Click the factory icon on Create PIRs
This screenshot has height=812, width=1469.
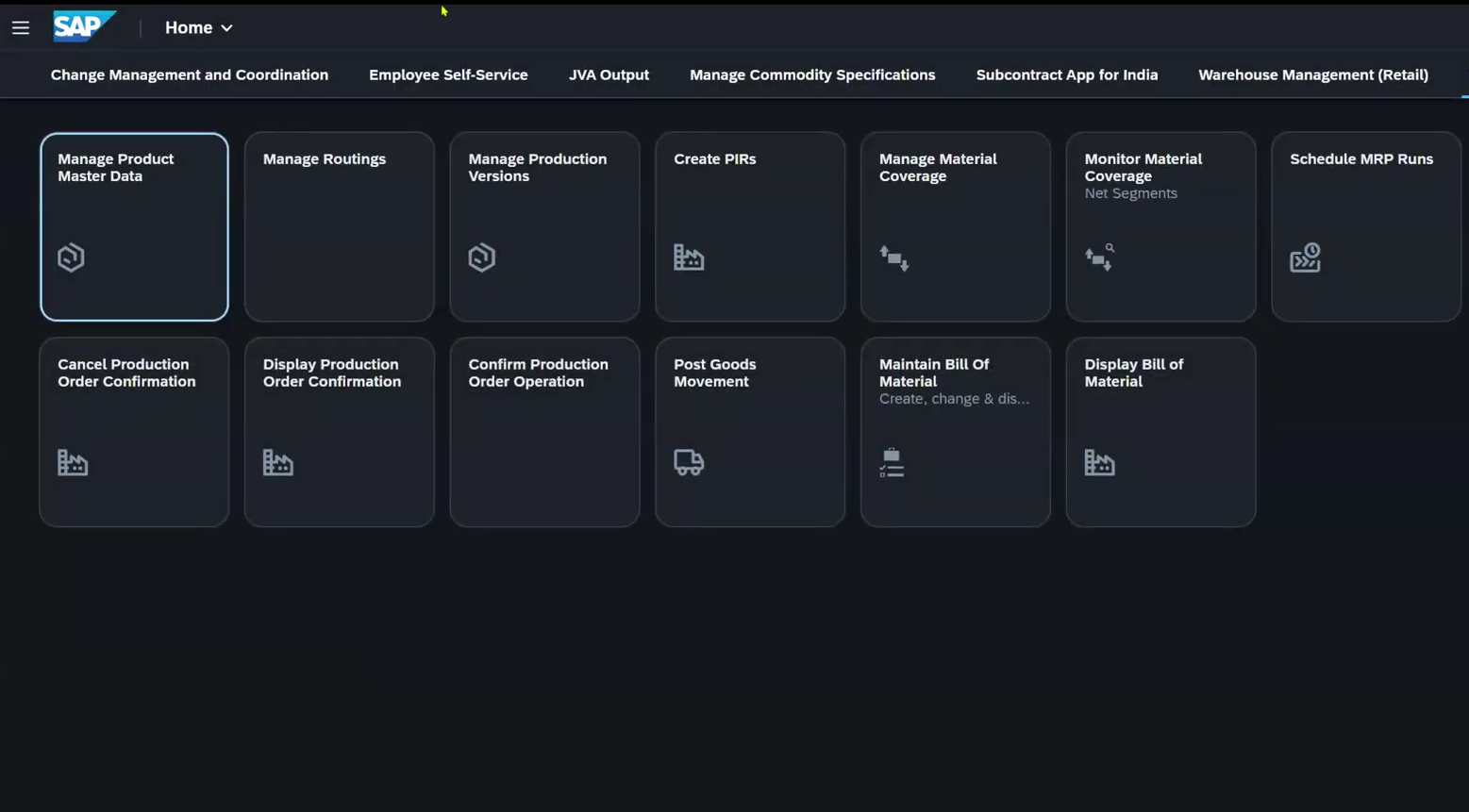point(689,257)
